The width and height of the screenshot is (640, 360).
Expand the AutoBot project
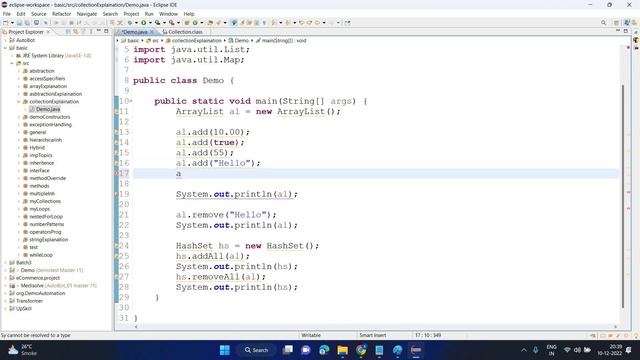click(x=5, y=40)
